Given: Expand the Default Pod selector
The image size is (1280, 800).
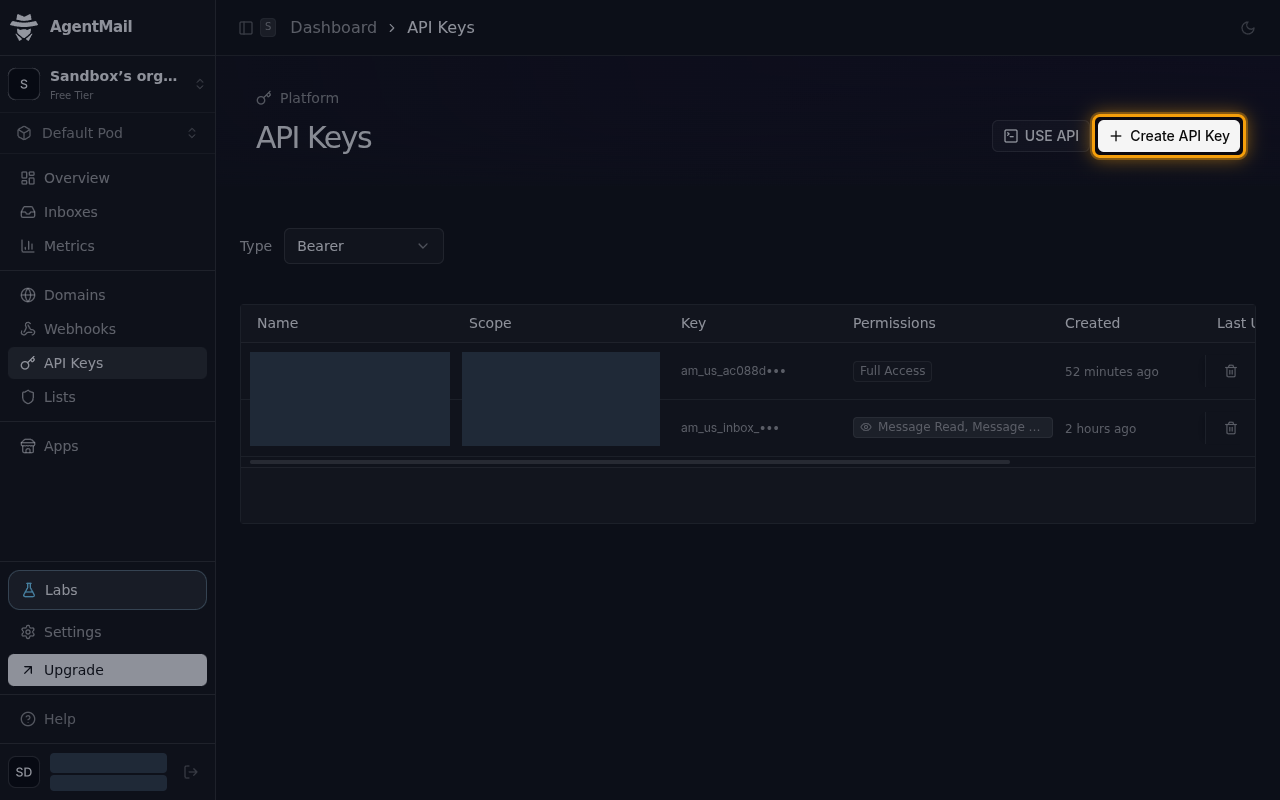Looking at the screenshot, I should (x=107, y=133).
